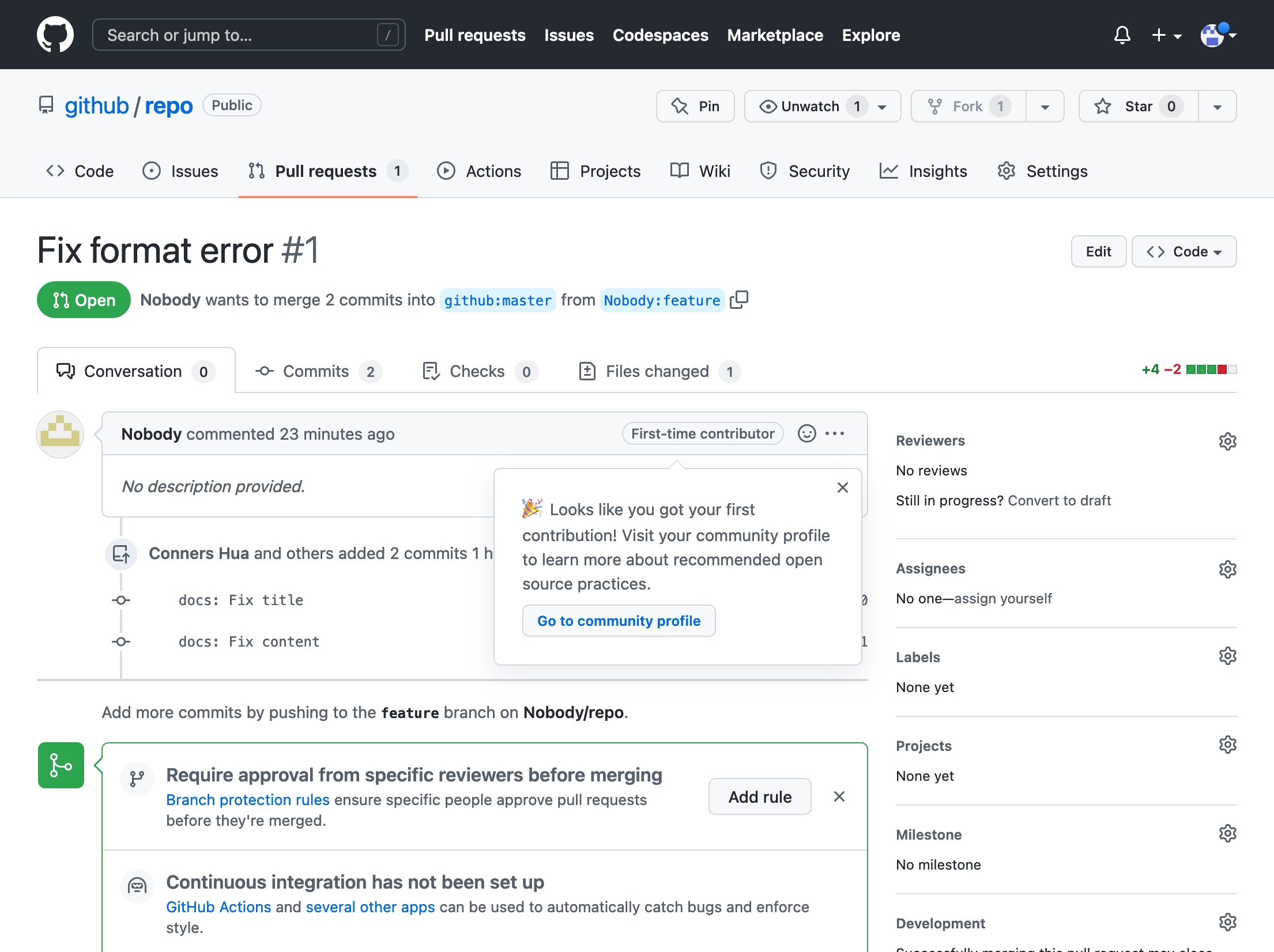Open the GitHub Actions link
This screenshot has width=1274, height=952.
pyautogui.click(x=218, y=907)
